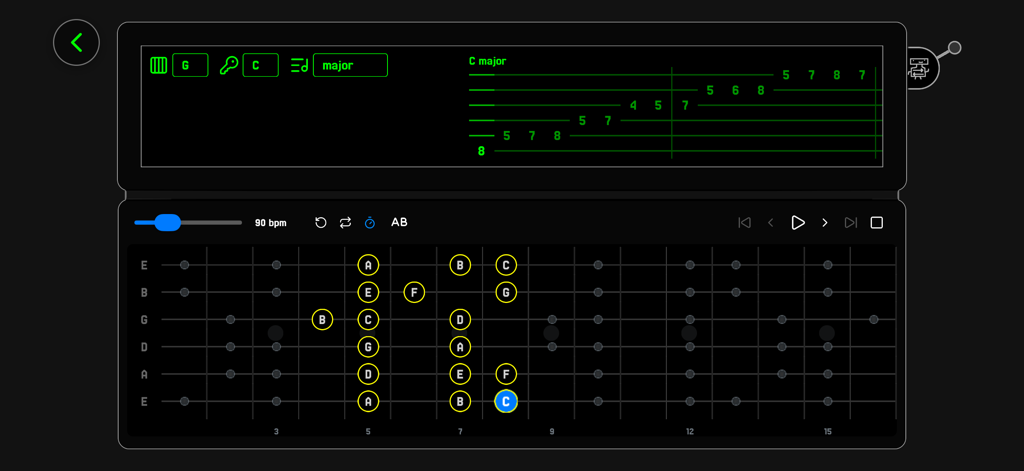Select F note on A string
The width and height of the screenshot is (1024, 471).
506,374
